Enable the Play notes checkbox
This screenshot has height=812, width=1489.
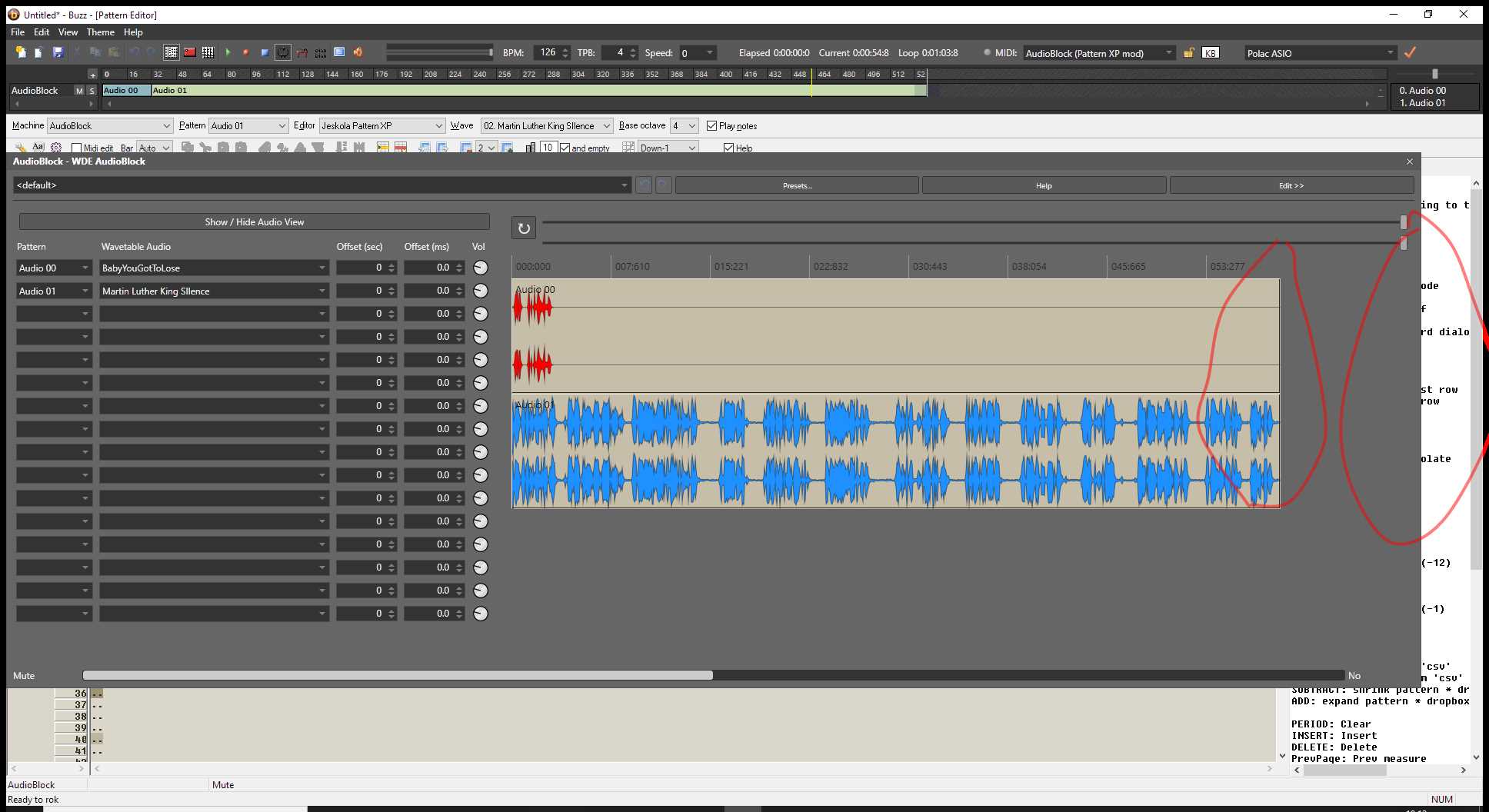pos(711,125)
